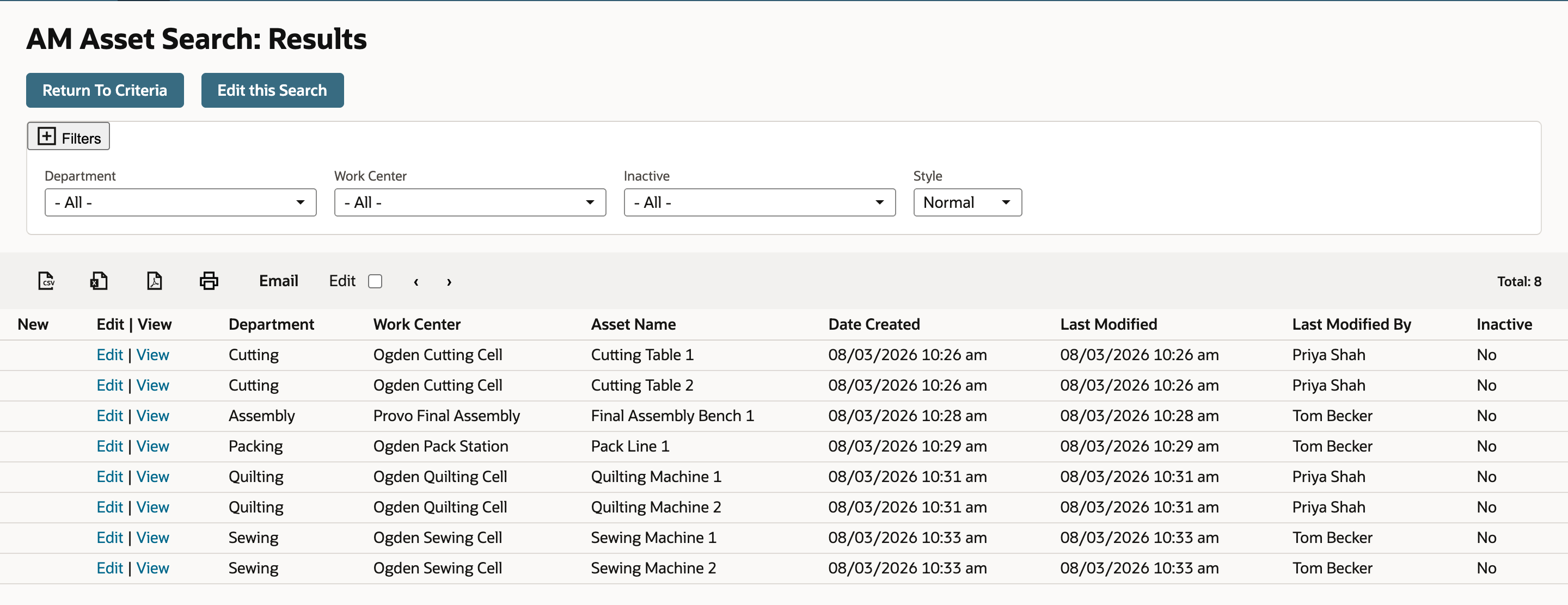Viewport: 1568px width, 605px height.
Task: Export results to Excel spreadsheet
Action: (x=99, y=281)
